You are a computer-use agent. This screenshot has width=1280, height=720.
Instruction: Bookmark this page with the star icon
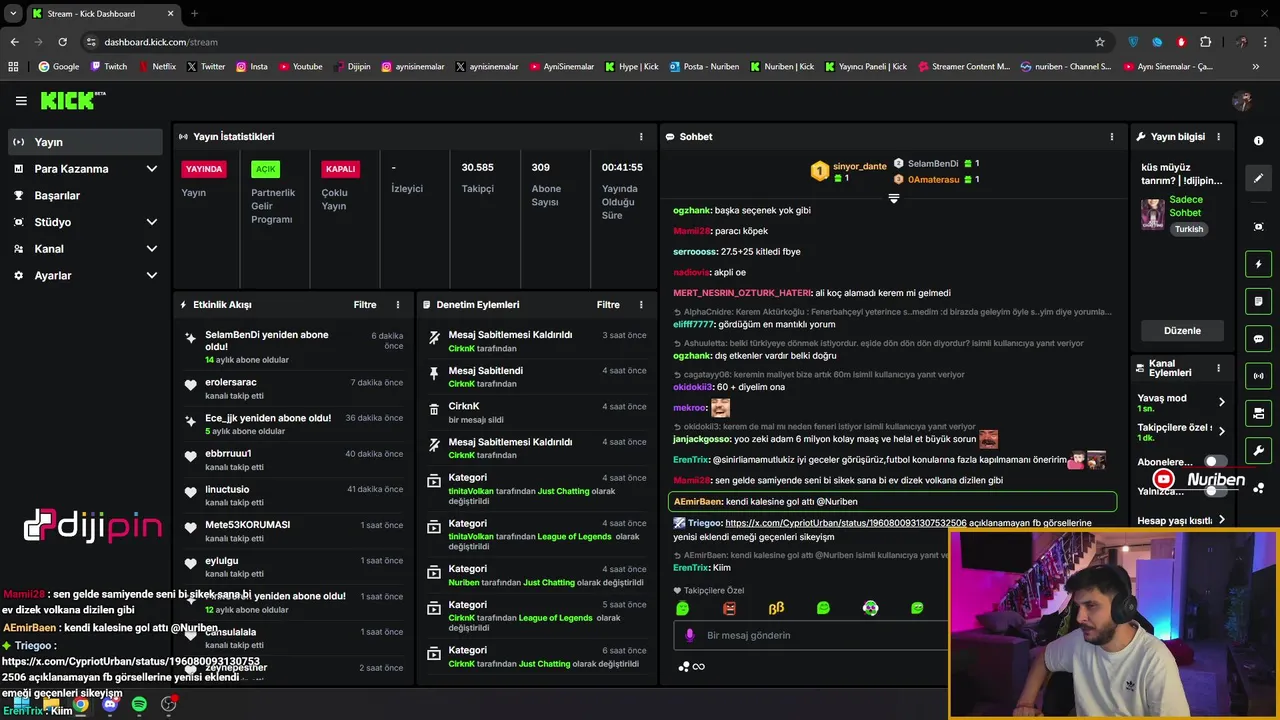coord(1100,42)
